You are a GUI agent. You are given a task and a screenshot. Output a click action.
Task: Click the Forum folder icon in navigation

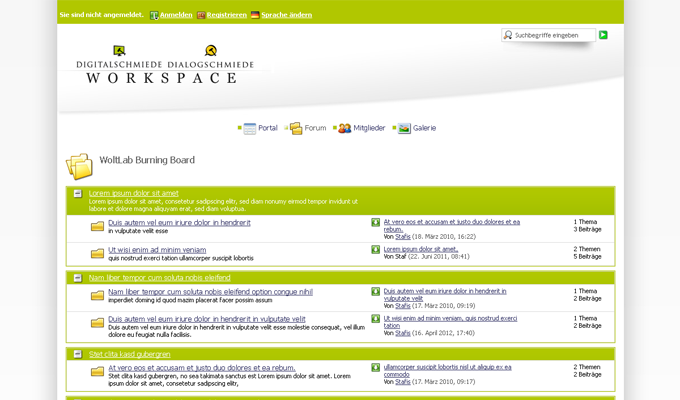(296, 128)
